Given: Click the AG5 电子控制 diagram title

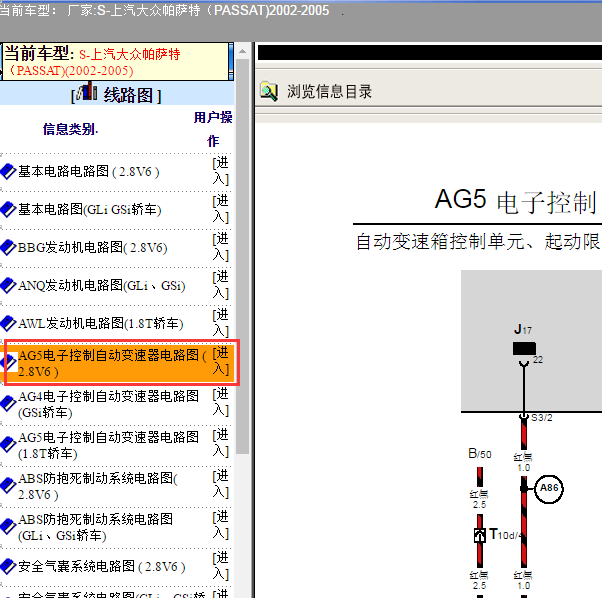Looking at the screenshot, I should [516, 201].
